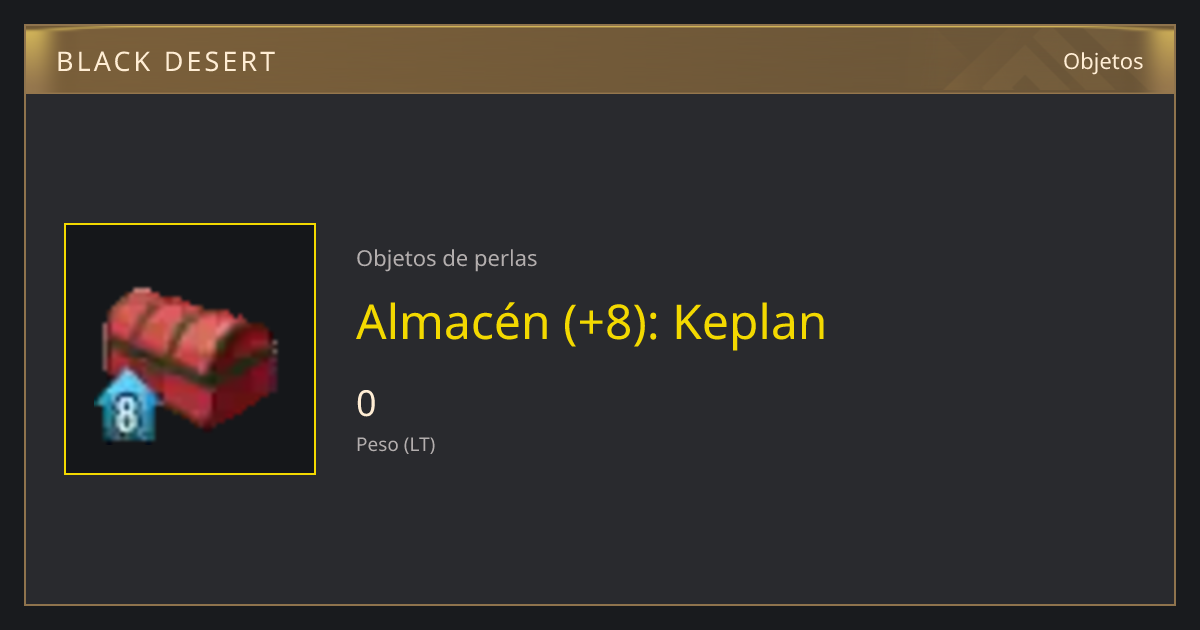Image resolution: width=1200 pixels, height=630 pixels.
Task: Open the Objetos section link
Action: point(1103,61)
